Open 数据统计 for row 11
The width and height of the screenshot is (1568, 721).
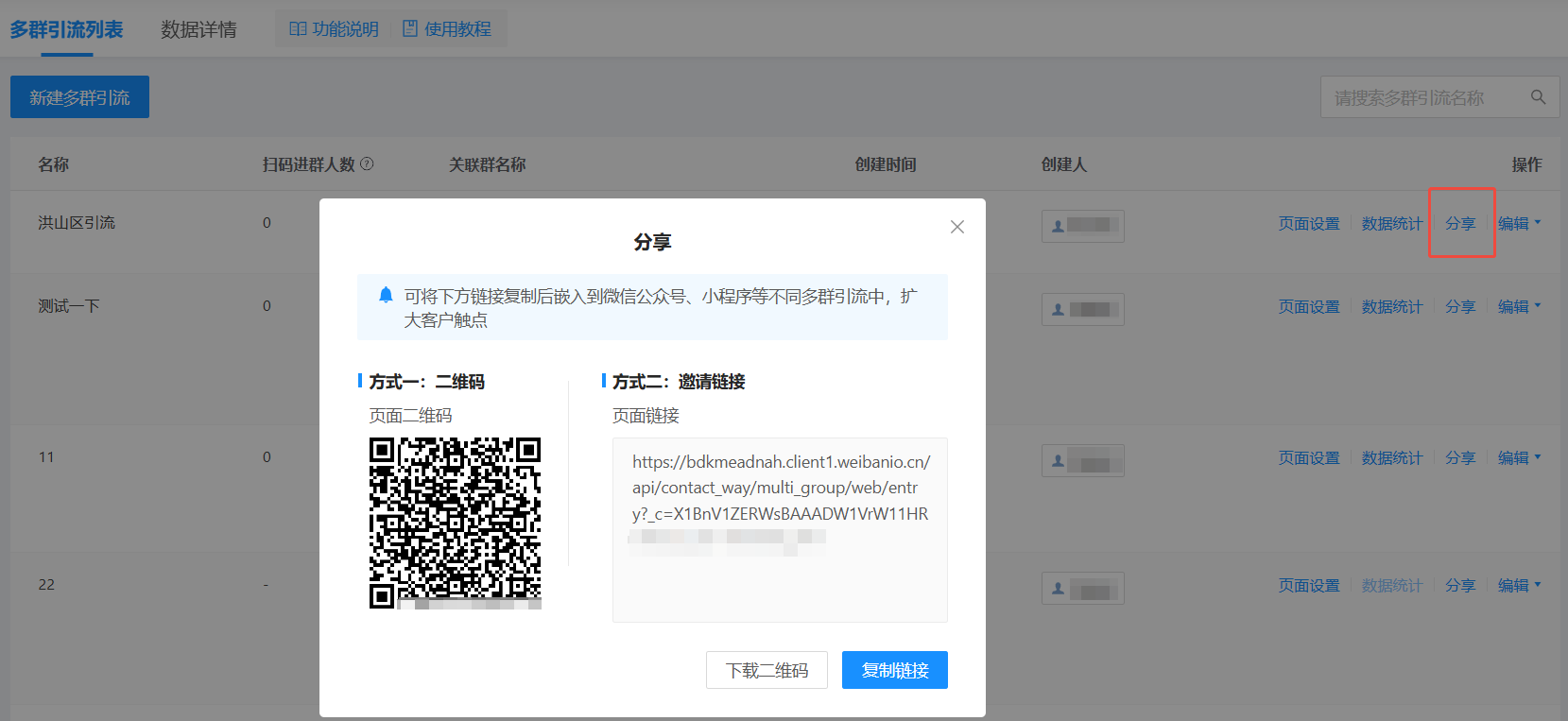(x=1392, y=457)
